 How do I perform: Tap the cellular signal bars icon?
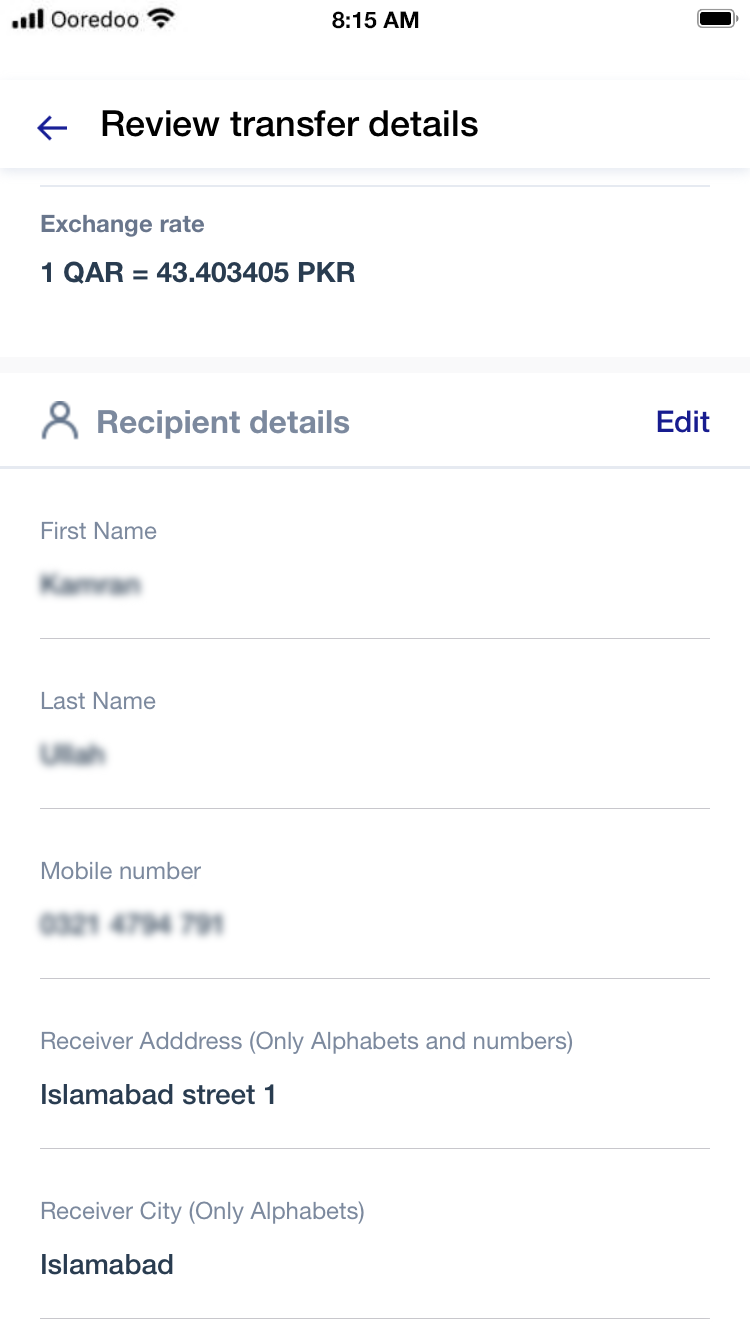[x=28, y=19]
